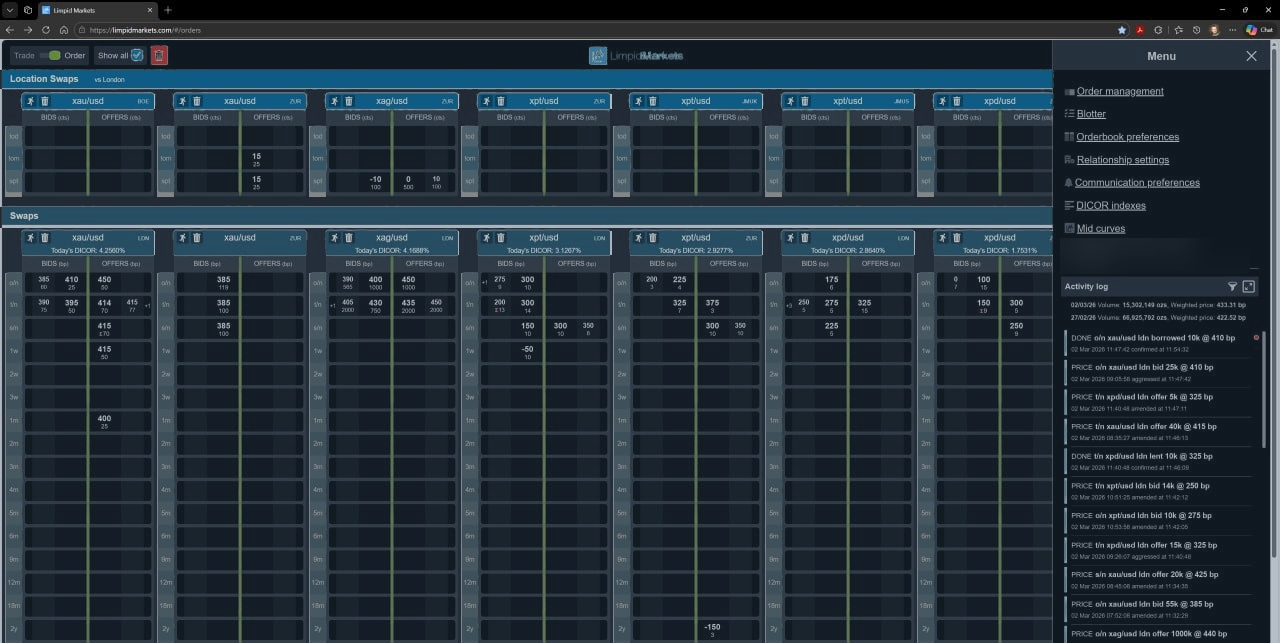Click the 414 offer in xau/usd LDN t/n row
This screenshot has height=643, width=1280.
tap(104, 305)
